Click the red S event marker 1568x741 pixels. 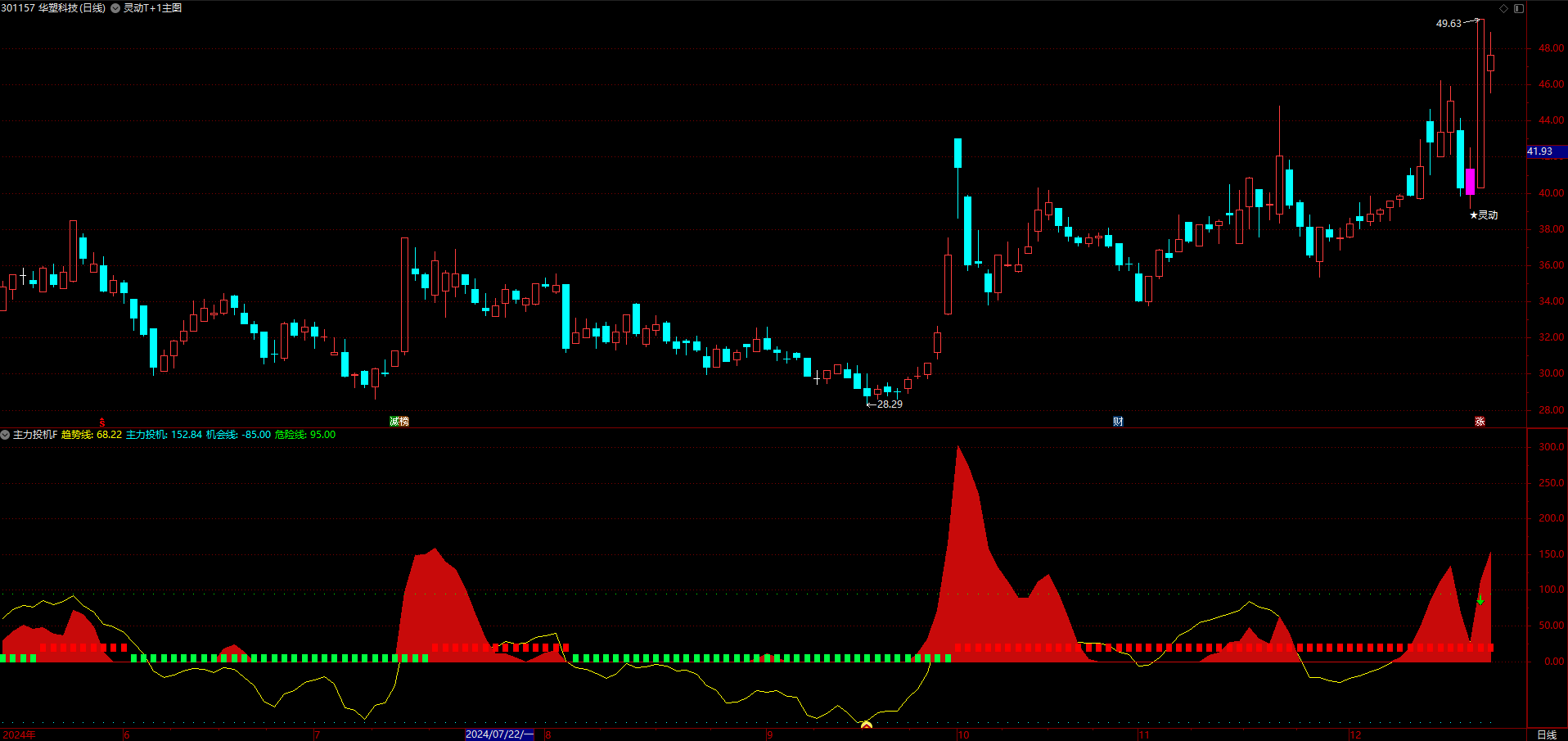click(x=102, y=422)
